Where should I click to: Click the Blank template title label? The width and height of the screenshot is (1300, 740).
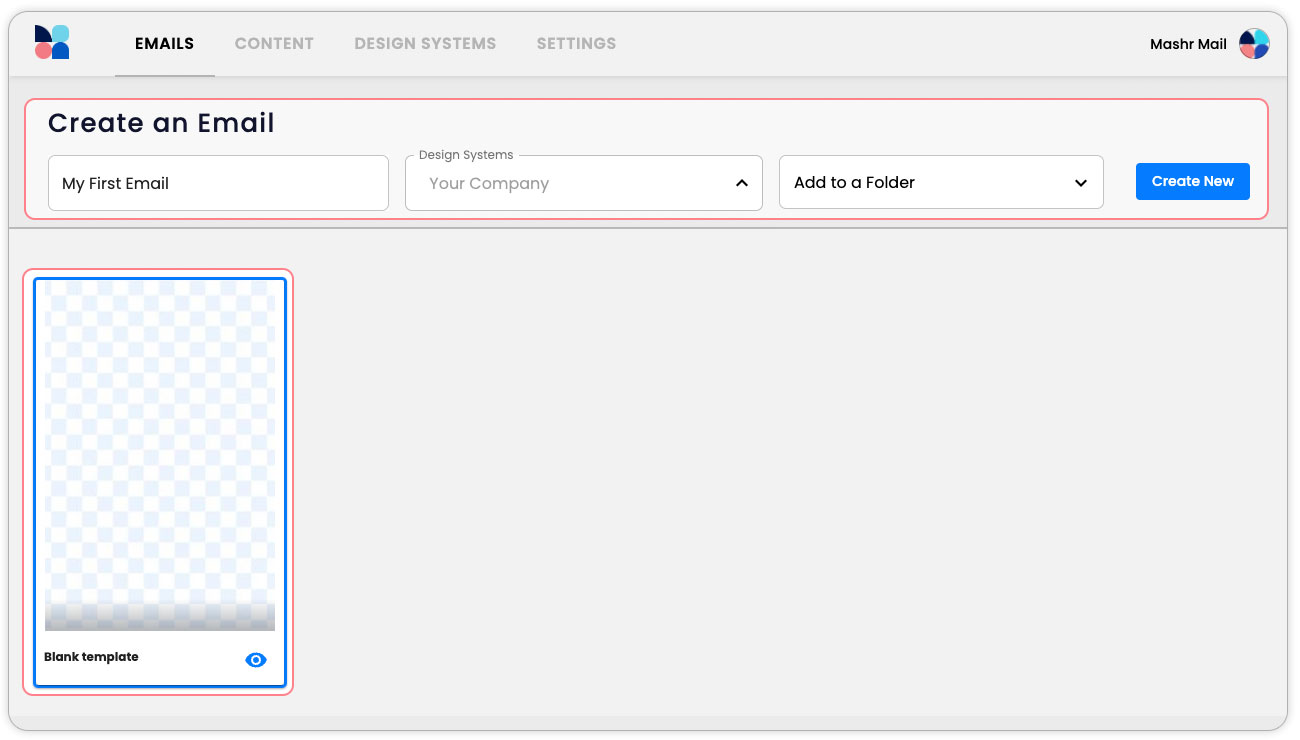coord(91,657)
